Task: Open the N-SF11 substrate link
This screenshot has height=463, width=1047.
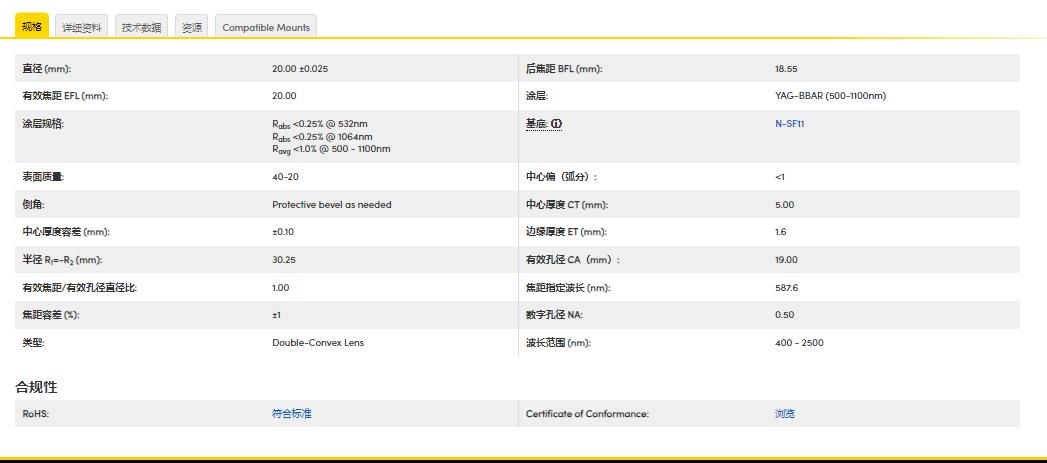Action: 790,124
